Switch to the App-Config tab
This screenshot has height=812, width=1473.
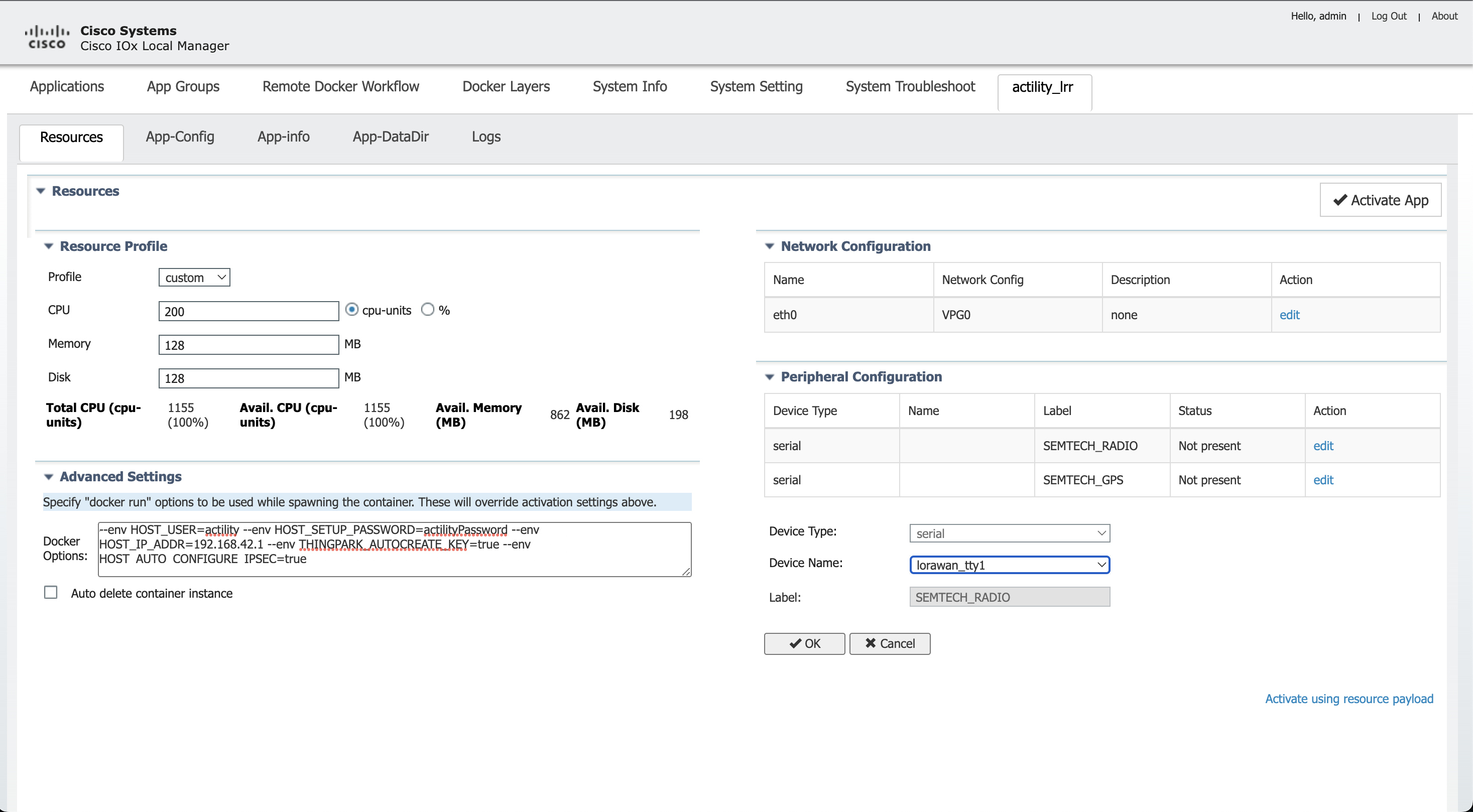180,137
